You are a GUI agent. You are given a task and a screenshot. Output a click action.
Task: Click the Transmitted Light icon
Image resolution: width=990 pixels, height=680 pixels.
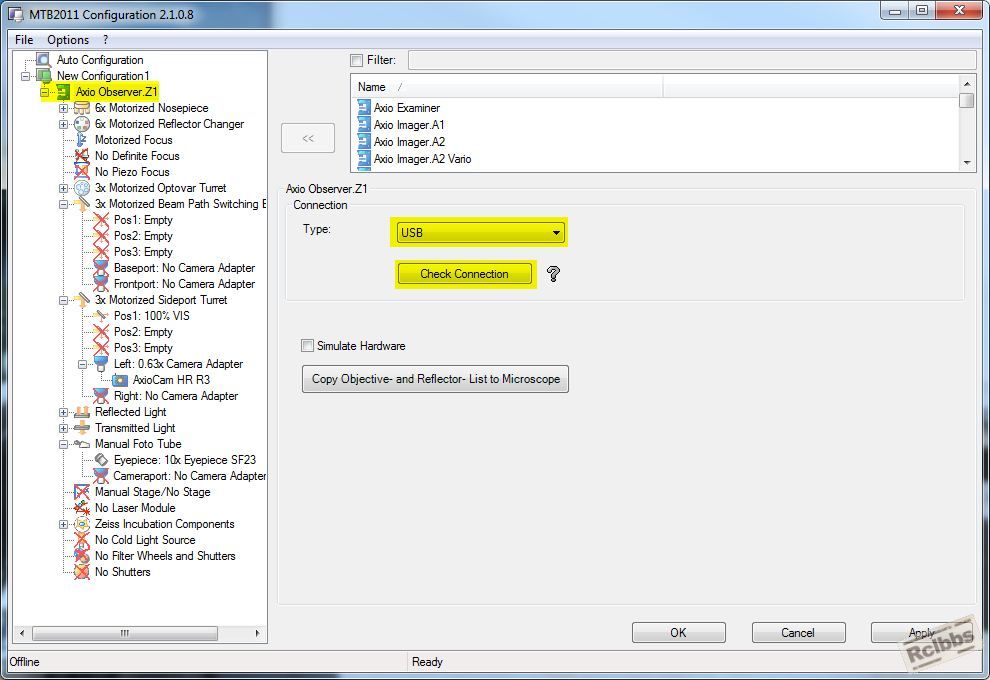pyautogui.click(x=81, y=428)
